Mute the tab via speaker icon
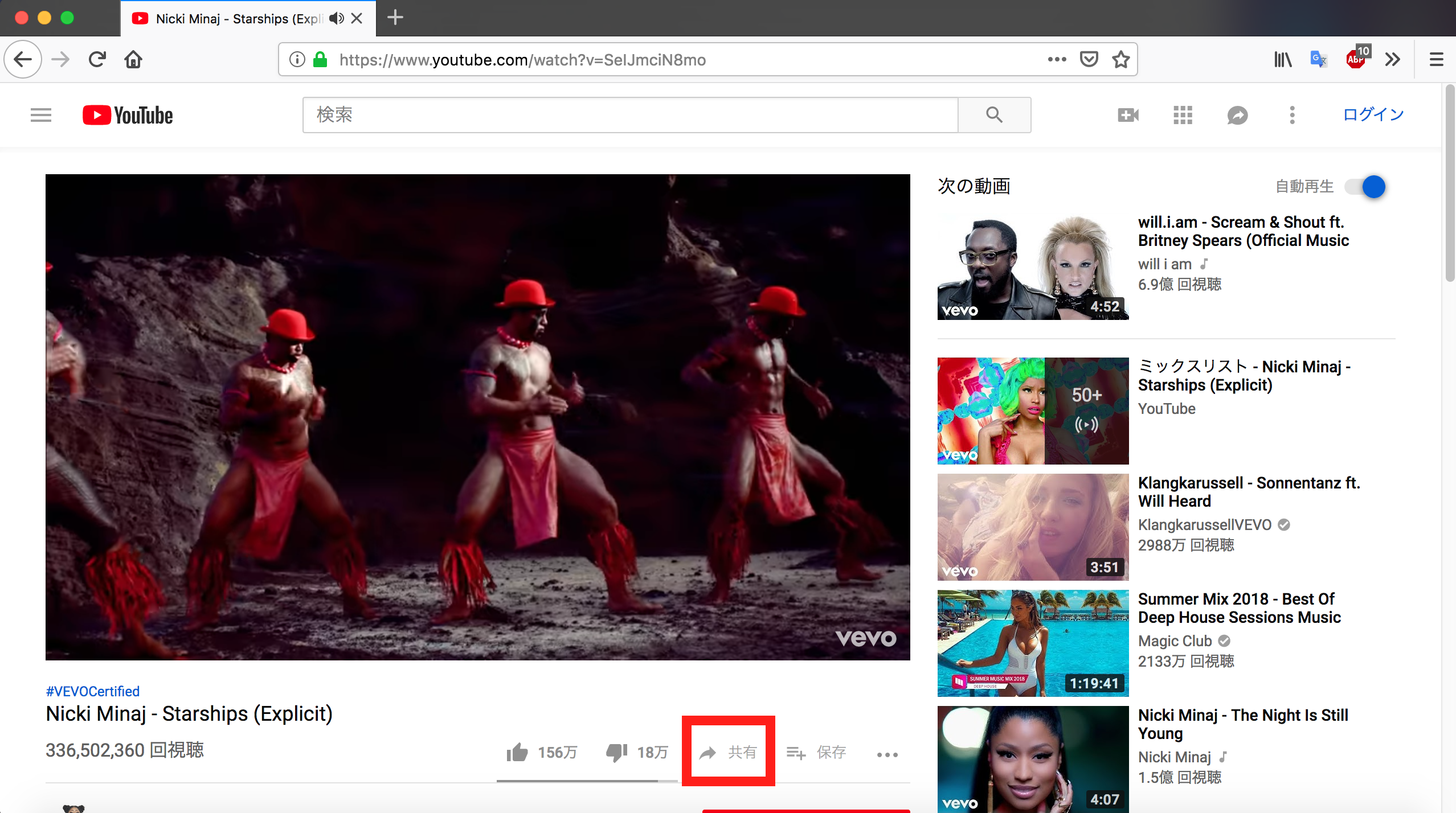 click(x=337, y=18)
